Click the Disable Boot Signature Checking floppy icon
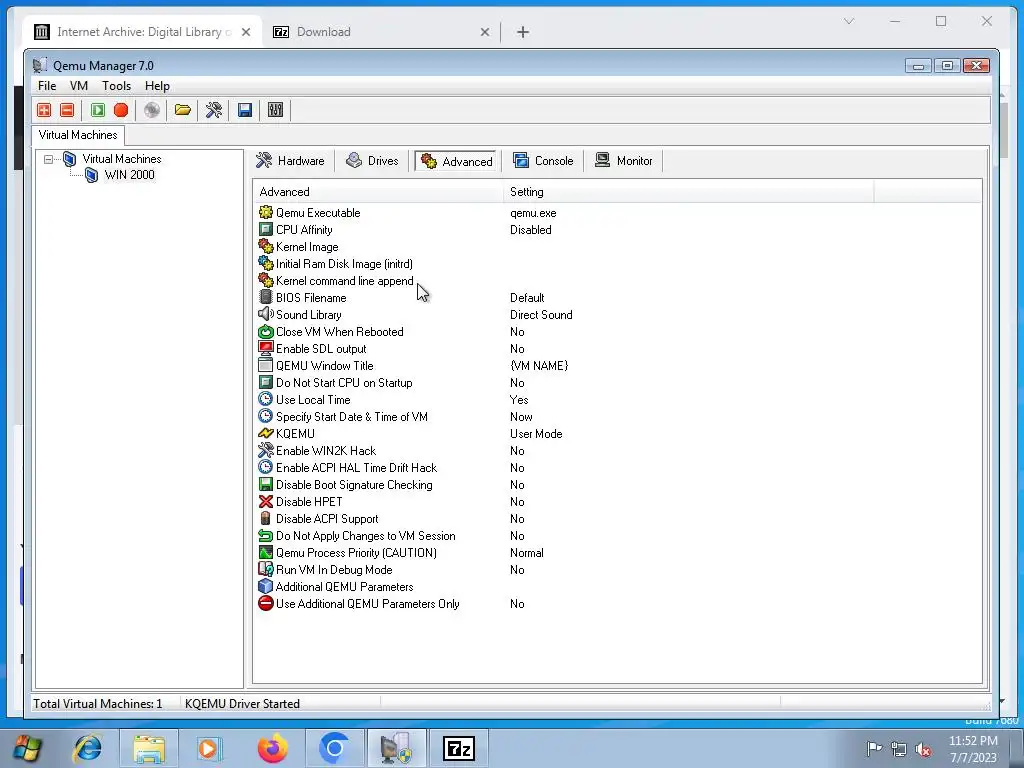The width and height of the screenshot is (1024, 768). point(266,484)
